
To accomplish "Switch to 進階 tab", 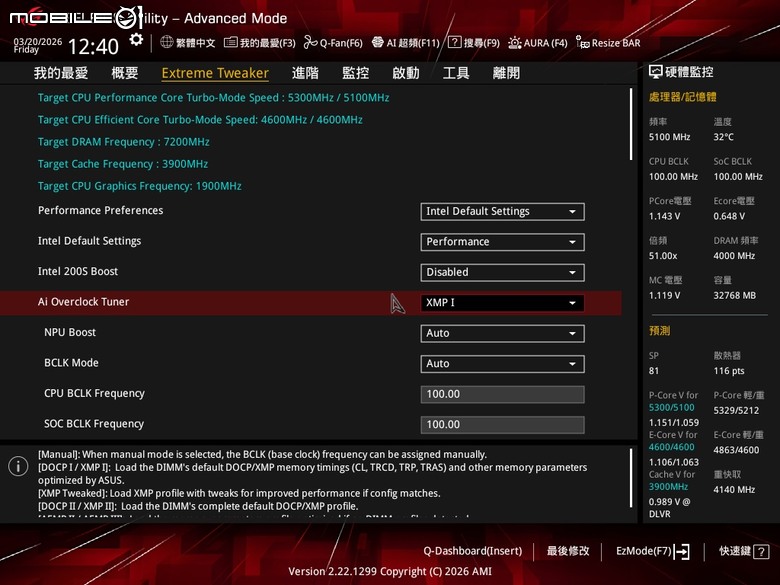I will [305, 73].
